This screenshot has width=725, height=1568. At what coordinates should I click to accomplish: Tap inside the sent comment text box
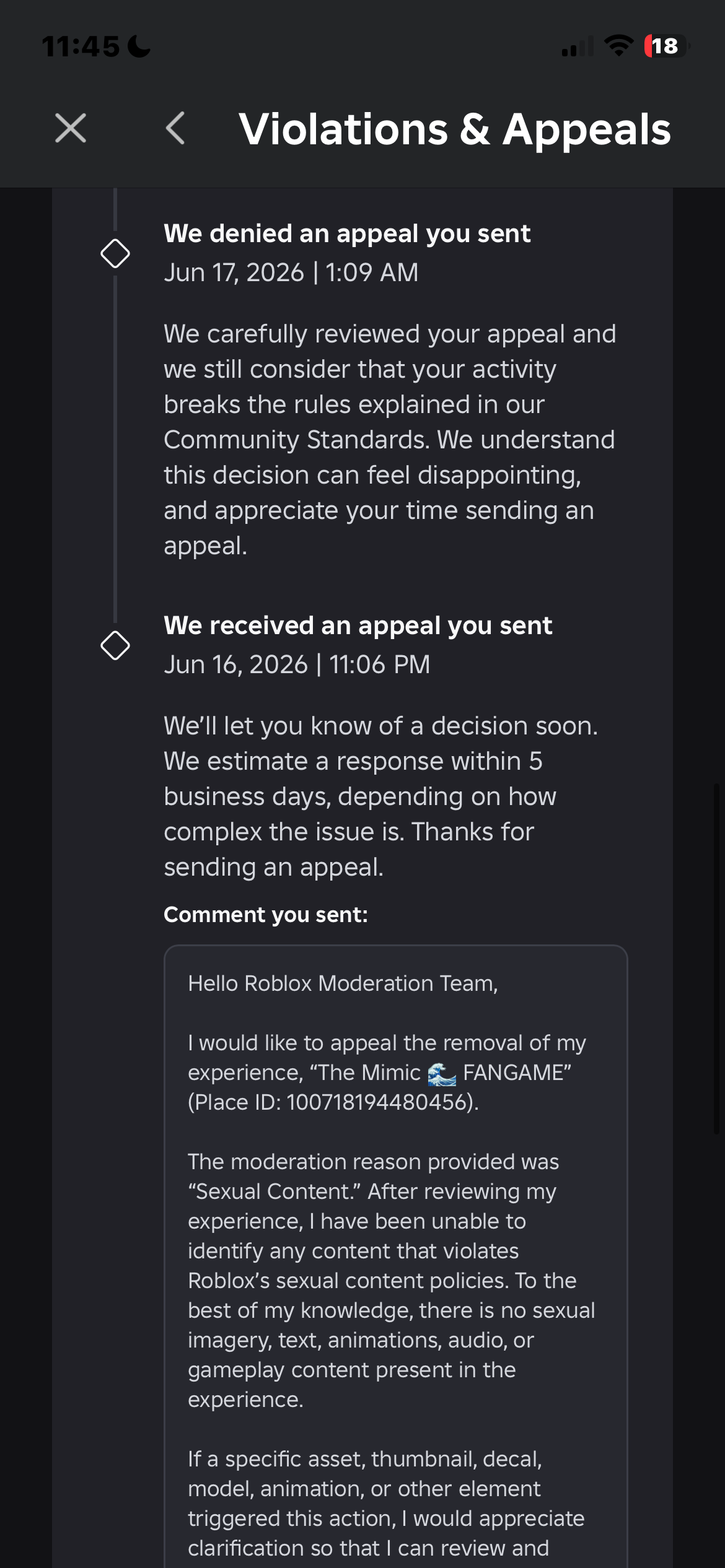click(x=396, y=1257)
